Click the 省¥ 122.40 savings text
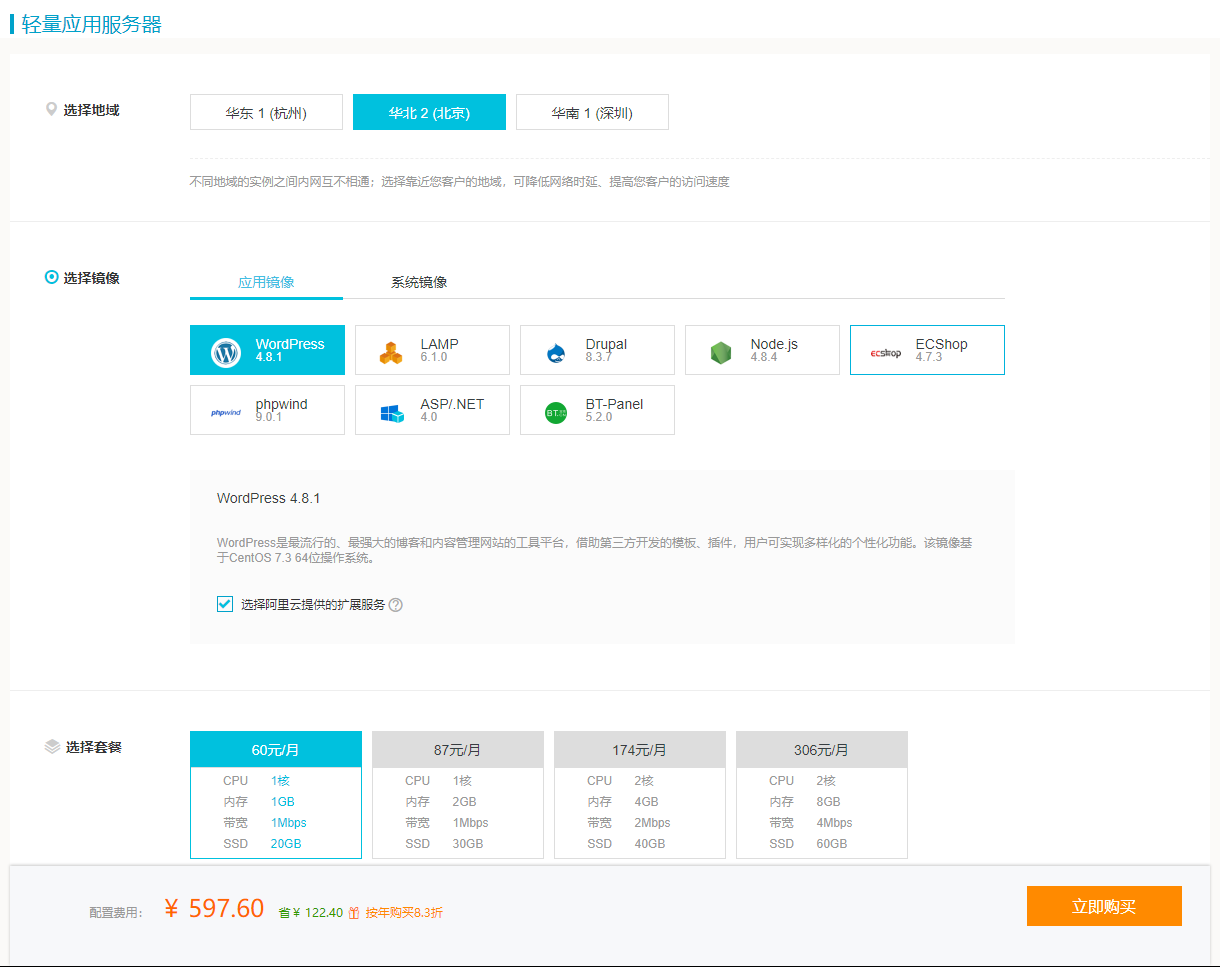 (311, 913)
